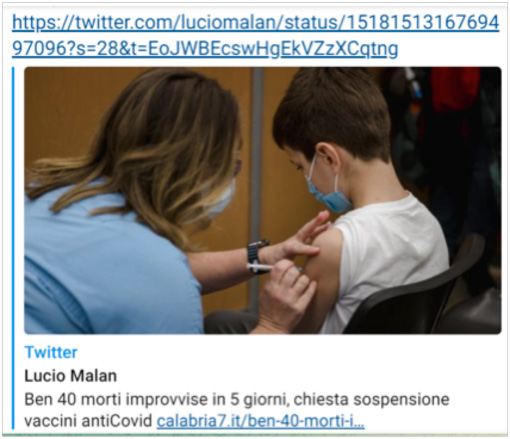Select the Lucio Malan preview title
Screen dimensions: 510x439
pos(70,376)
